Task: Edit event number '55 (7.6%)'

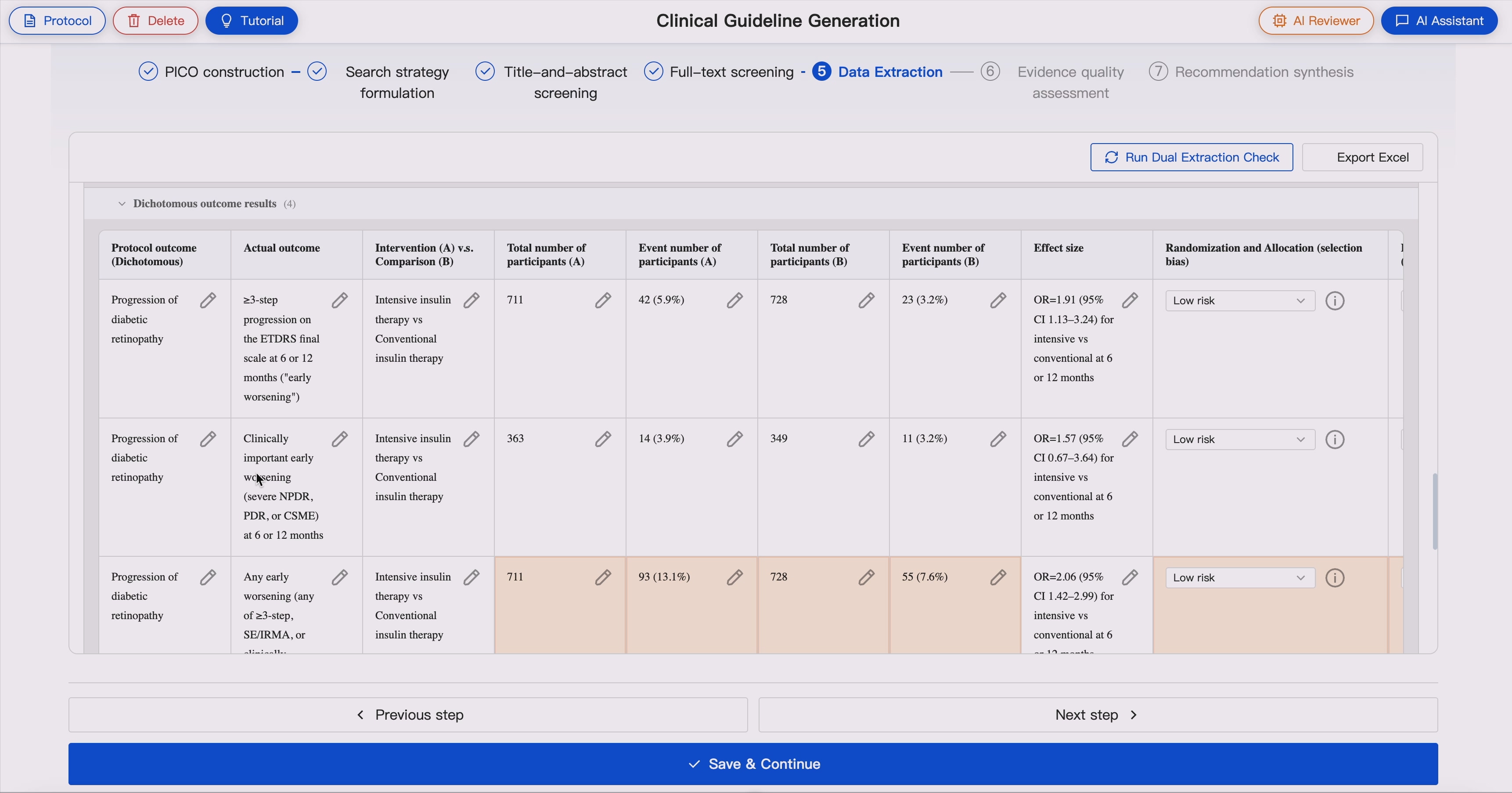Action: point(998,577)
